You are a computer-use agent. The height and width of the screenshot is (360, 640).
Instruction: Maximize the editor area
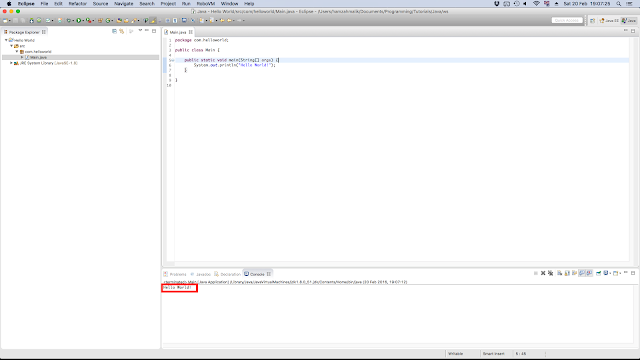point(633,31)
